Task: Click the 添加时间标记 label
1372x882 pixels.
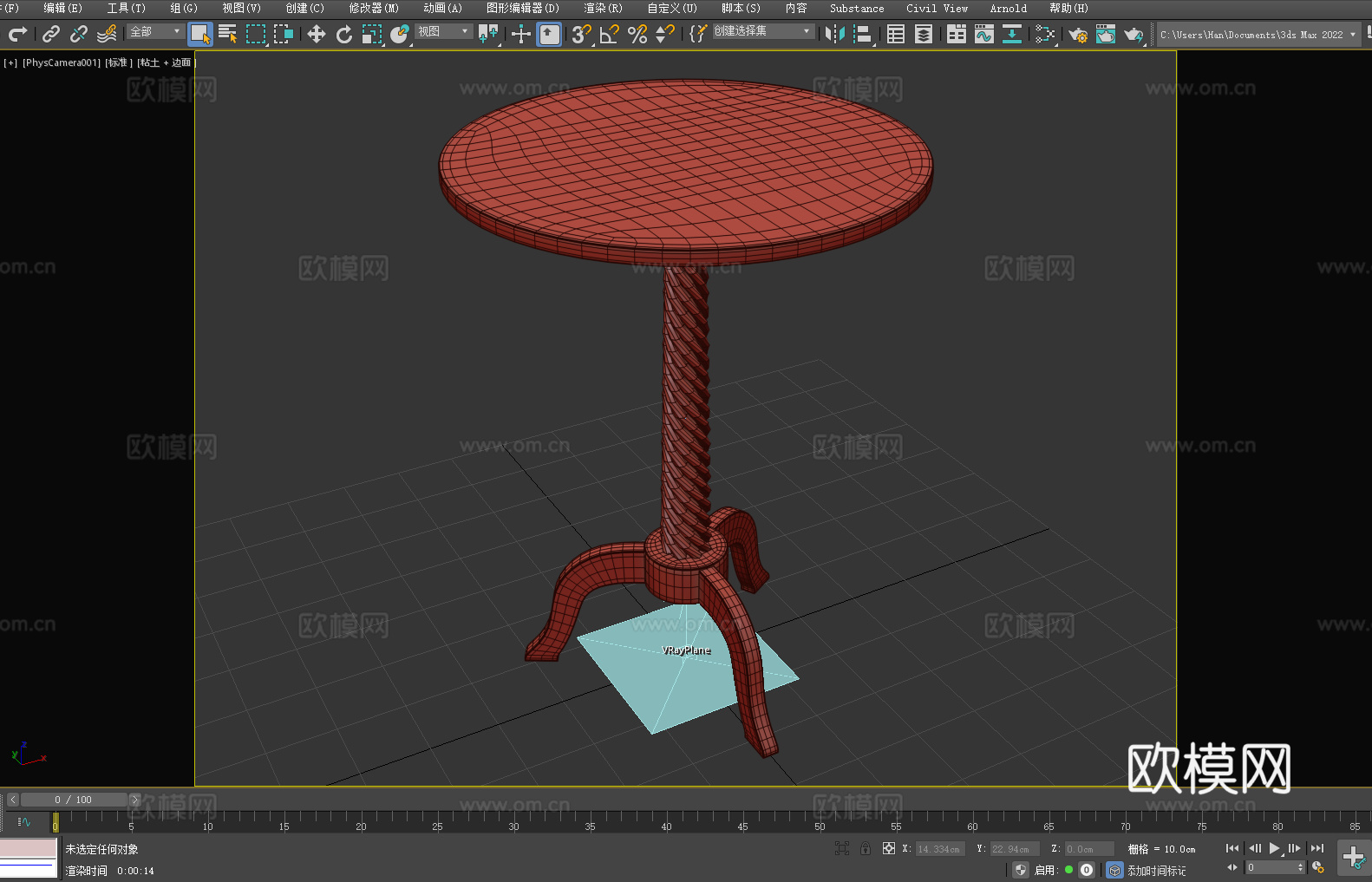Action: [x=1156, y=870]
